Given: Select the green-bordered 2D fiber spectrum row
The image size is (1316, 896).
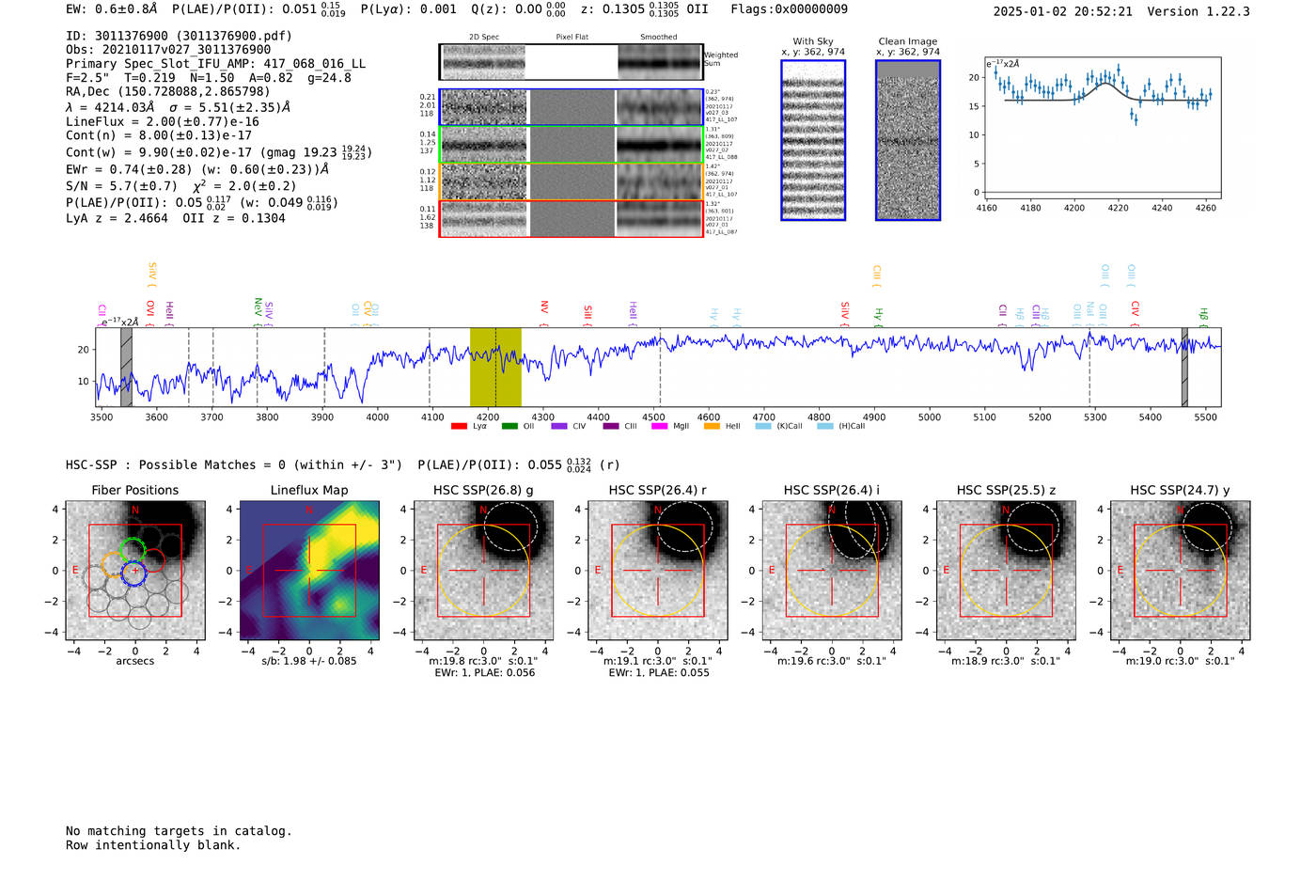Looking at the screenshot, I should [572, 145].
